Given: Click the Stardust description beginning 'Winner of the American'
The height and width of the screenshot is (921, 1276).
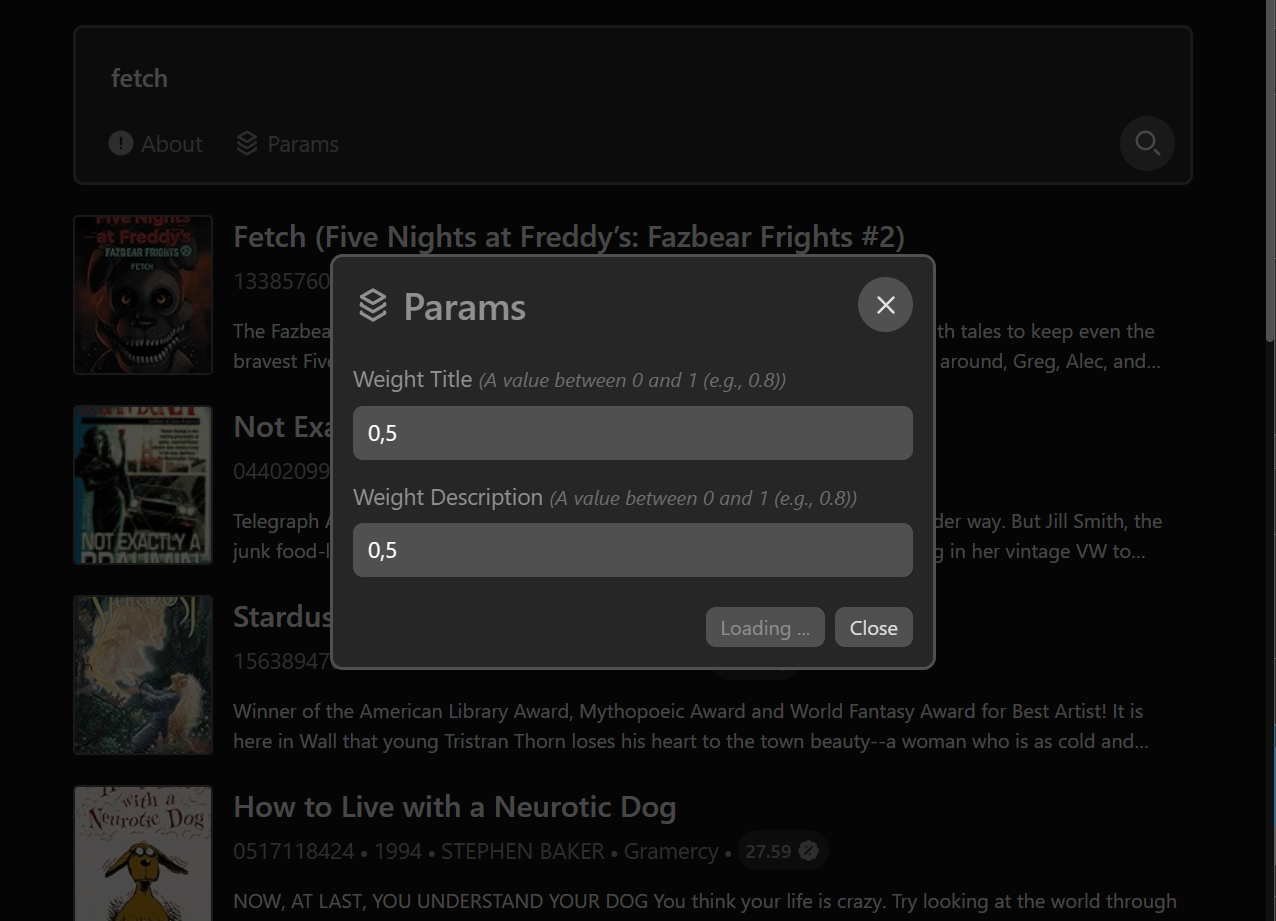Looking at the screenshot, I should click(x=690, y=726).
